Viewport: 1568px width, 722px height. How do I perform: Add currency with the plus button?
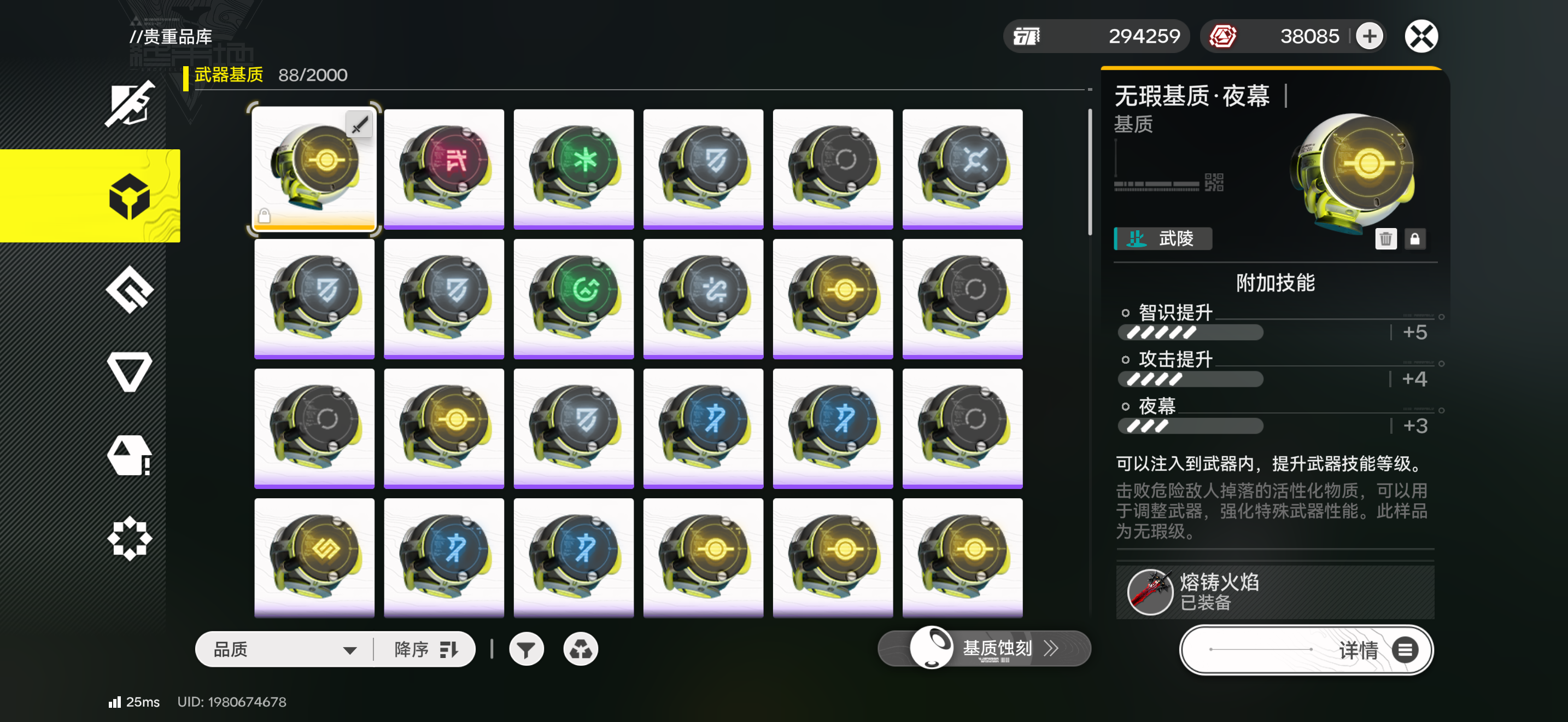pos(1370,36)
